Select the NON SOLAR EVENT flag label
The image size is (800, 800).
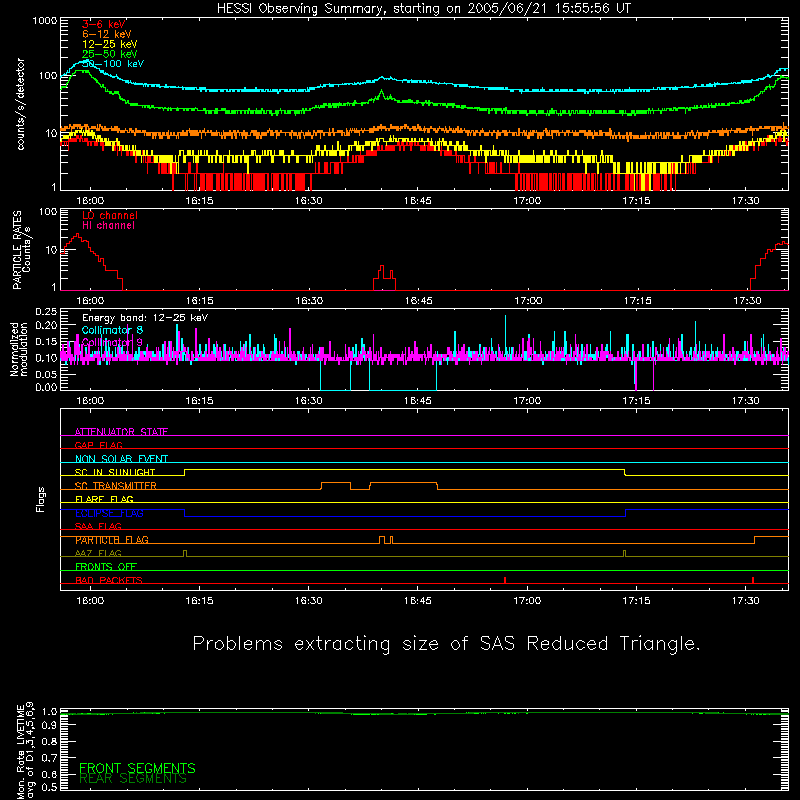tap(121, 459)
